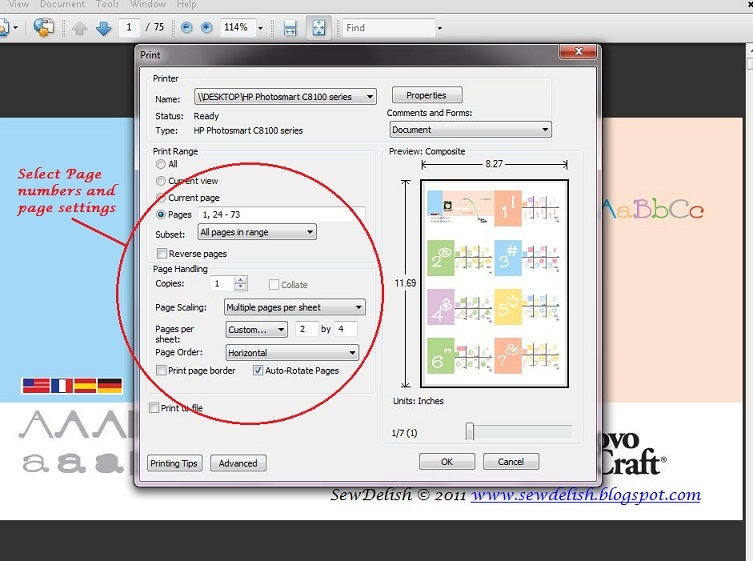Click pages per sheet rows field 4

(345, 329)
